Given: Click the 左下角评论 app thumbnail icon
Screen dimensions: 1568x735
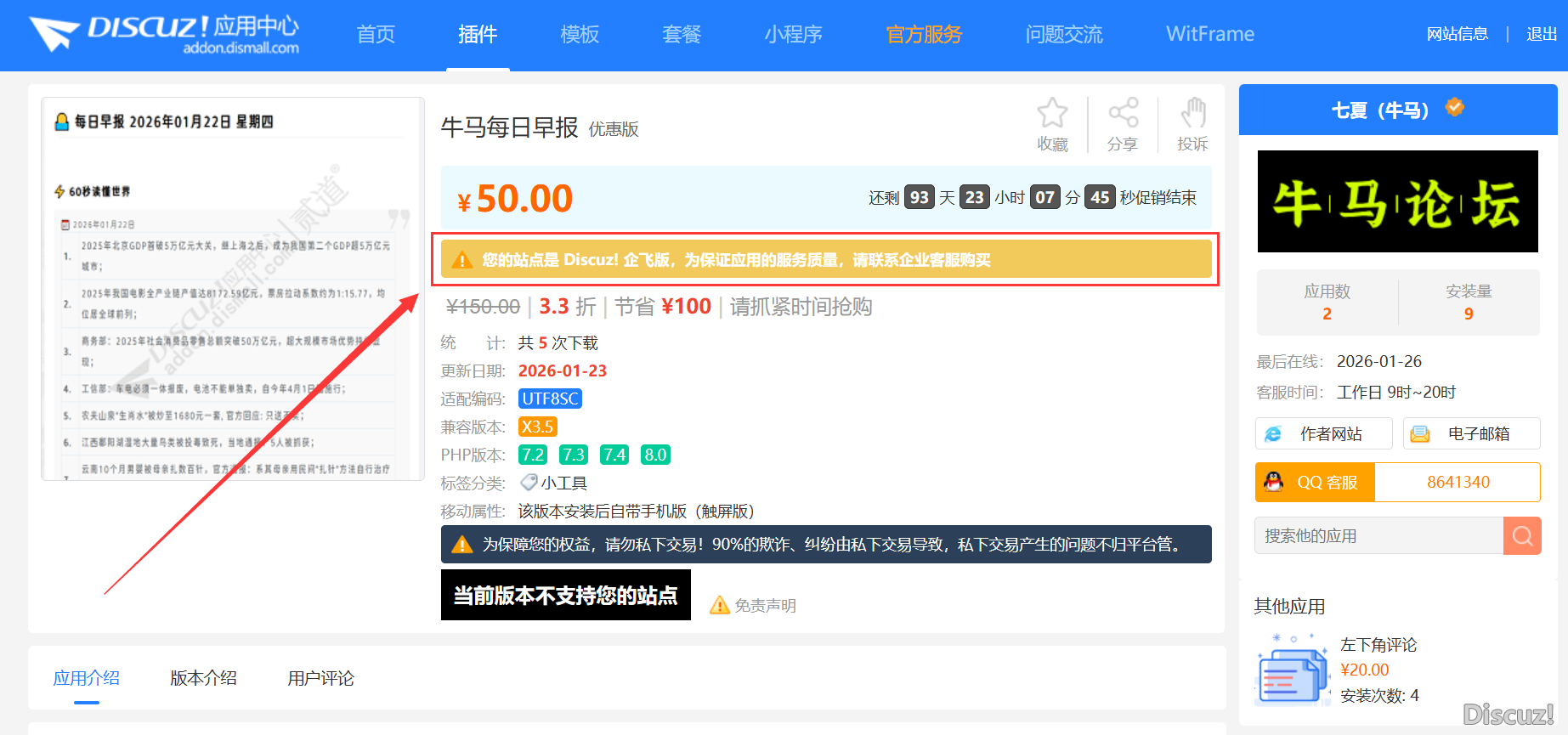Looking at the screenshot, I should [x=1291, y=671].
